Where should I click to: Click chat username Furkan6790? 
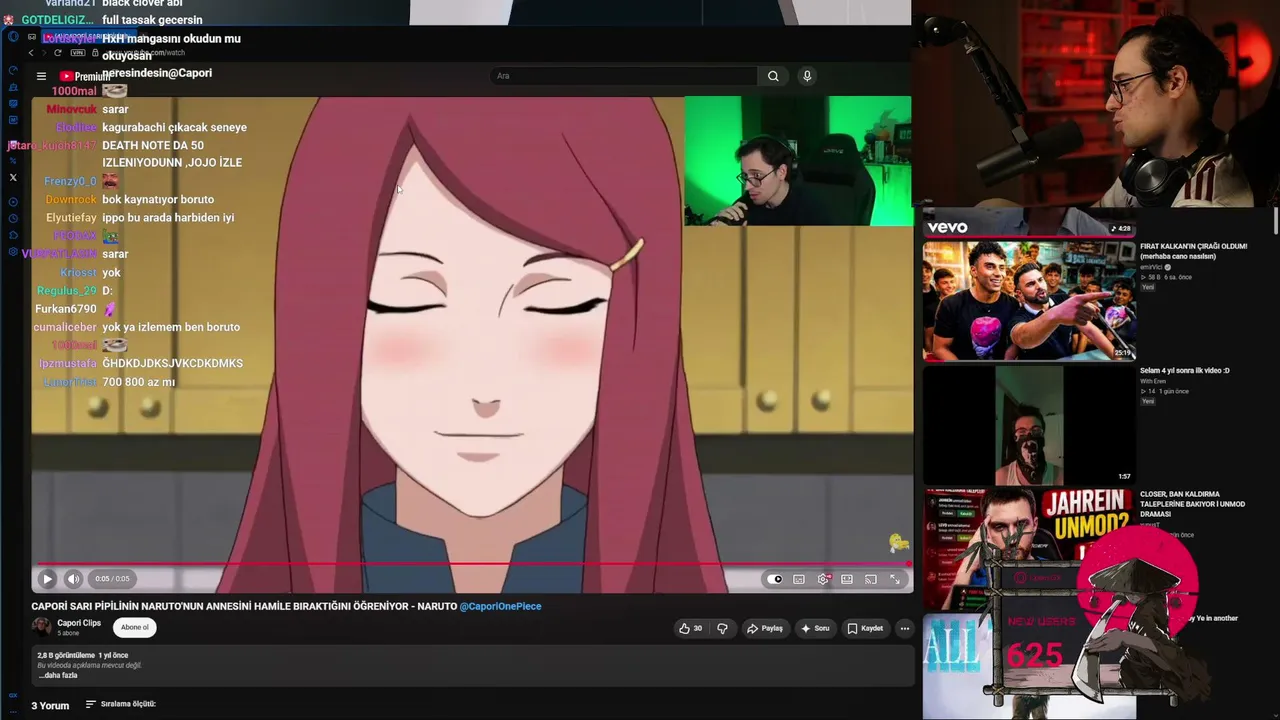(66, 309)
